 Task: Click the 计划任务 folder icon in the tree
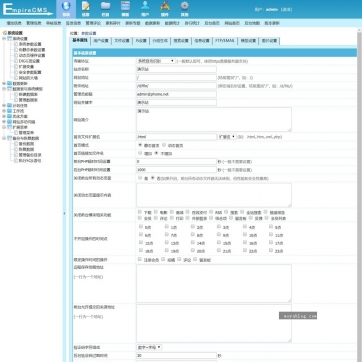pyautogui.click(x=9, y=105)
